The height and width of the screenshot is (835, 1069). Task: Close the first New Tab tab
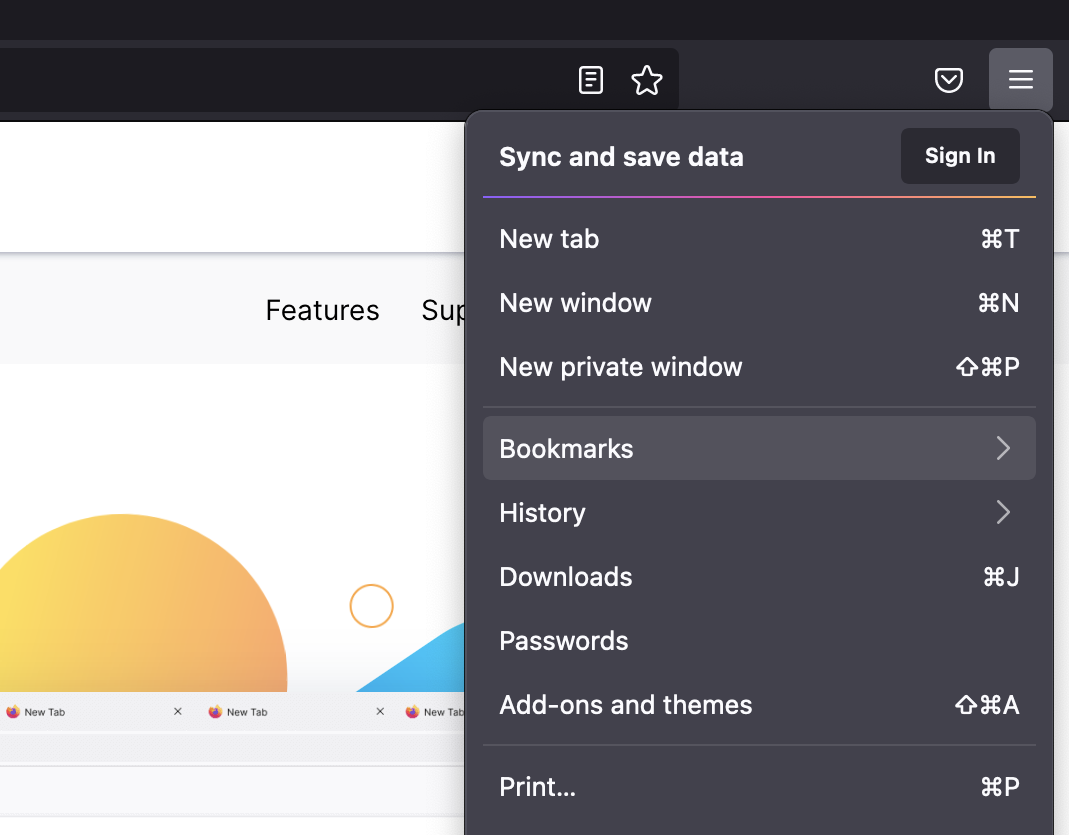[x=178, y=711]
